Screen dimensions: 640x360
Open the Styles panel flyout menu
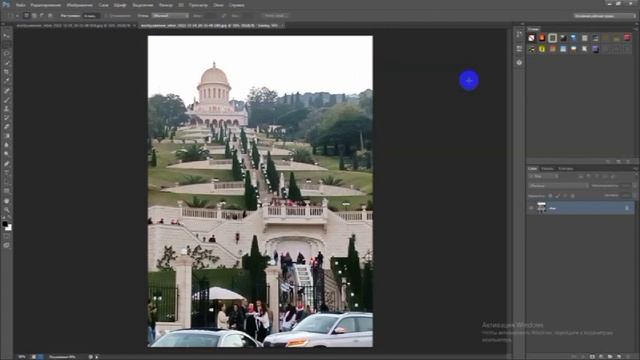(636, 29)
